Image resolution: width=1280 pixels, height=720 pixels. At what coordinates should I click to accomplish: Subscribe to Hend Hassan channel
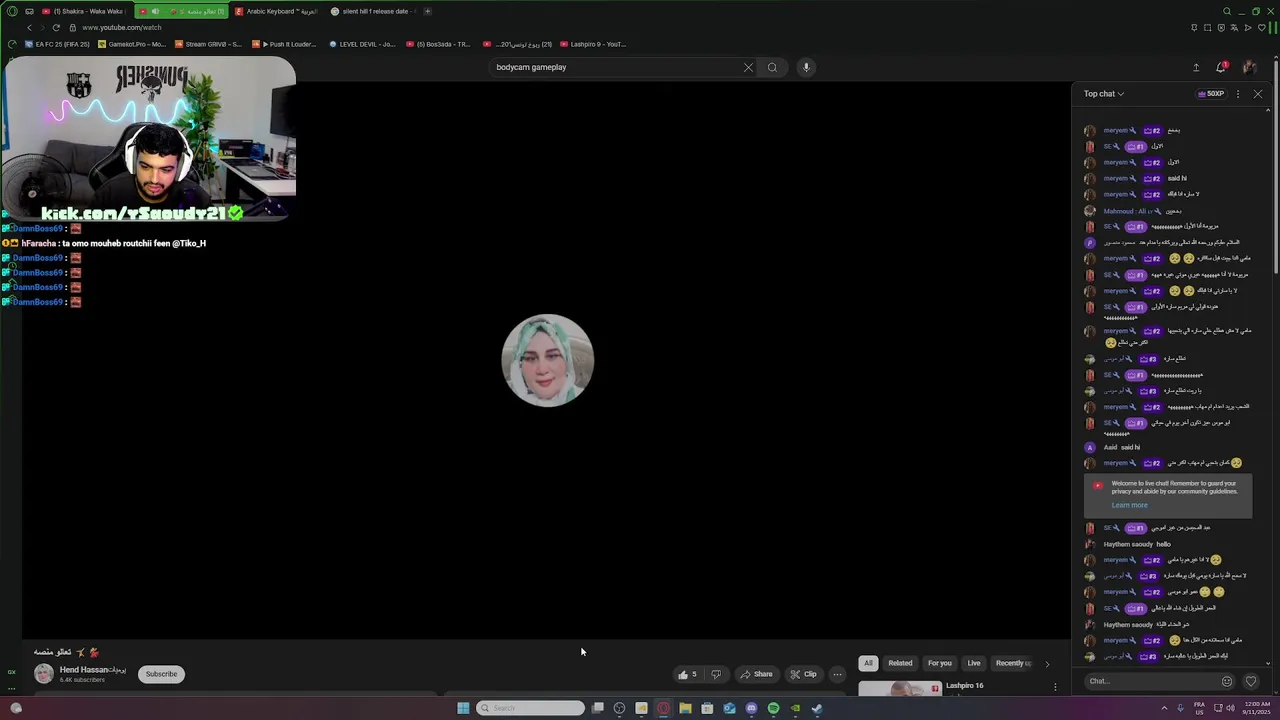click(161, 674)
